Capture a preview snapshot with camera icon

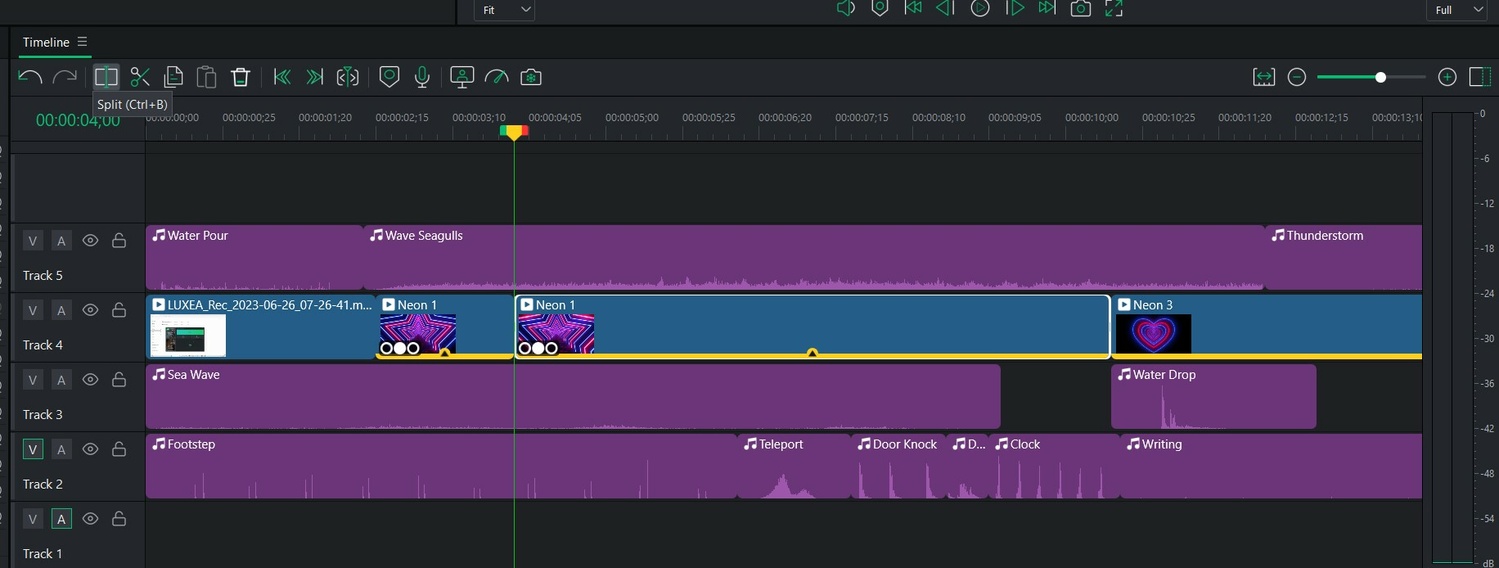(1080, 8)
